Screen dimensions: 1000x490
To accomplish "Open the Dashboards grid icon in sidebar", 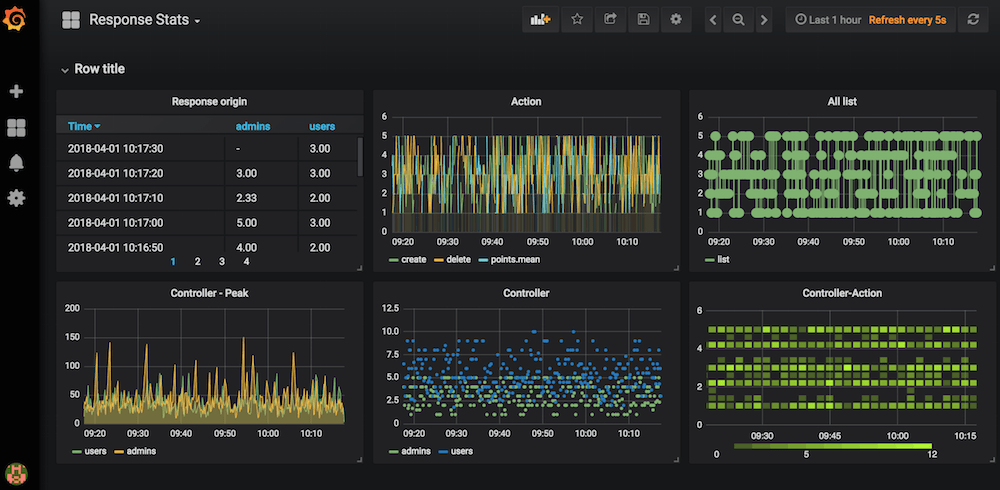I will pyautogui.click(x=16, y=127).
